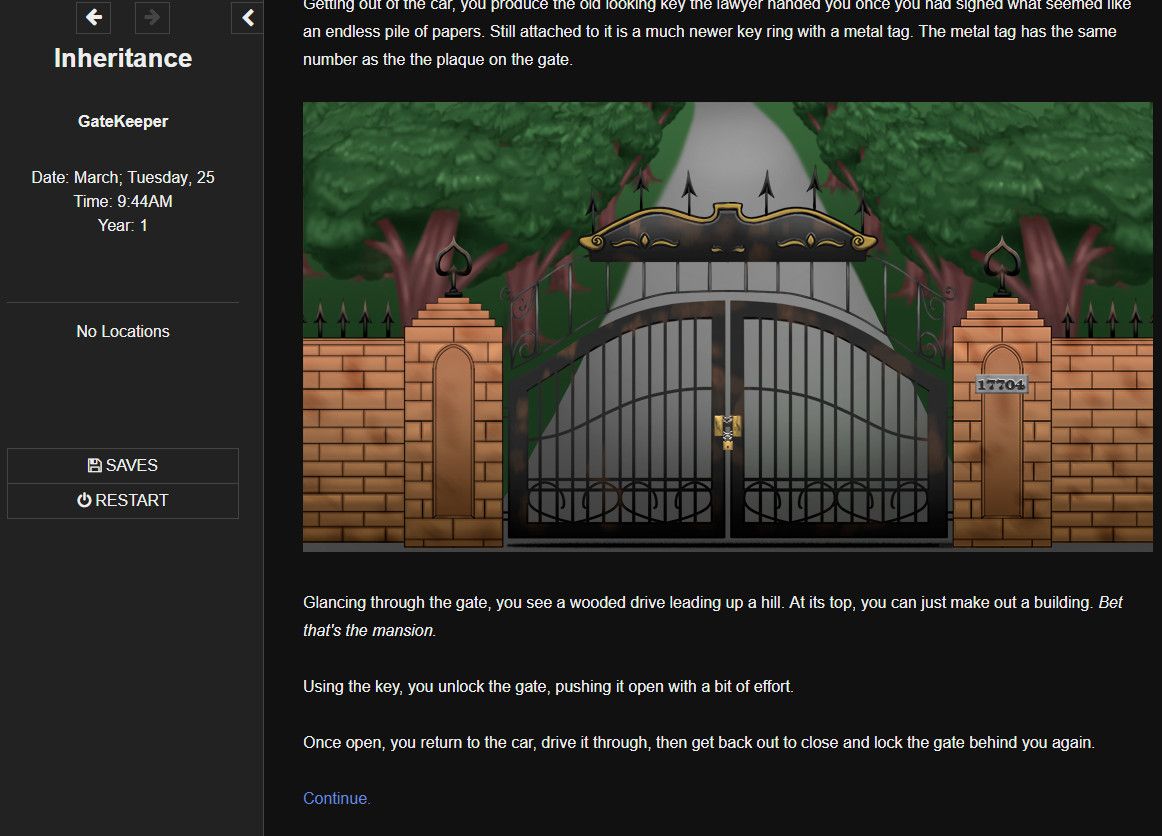
Task: Collapse the sidebar using the left chevron
Action: coord(247,17)
